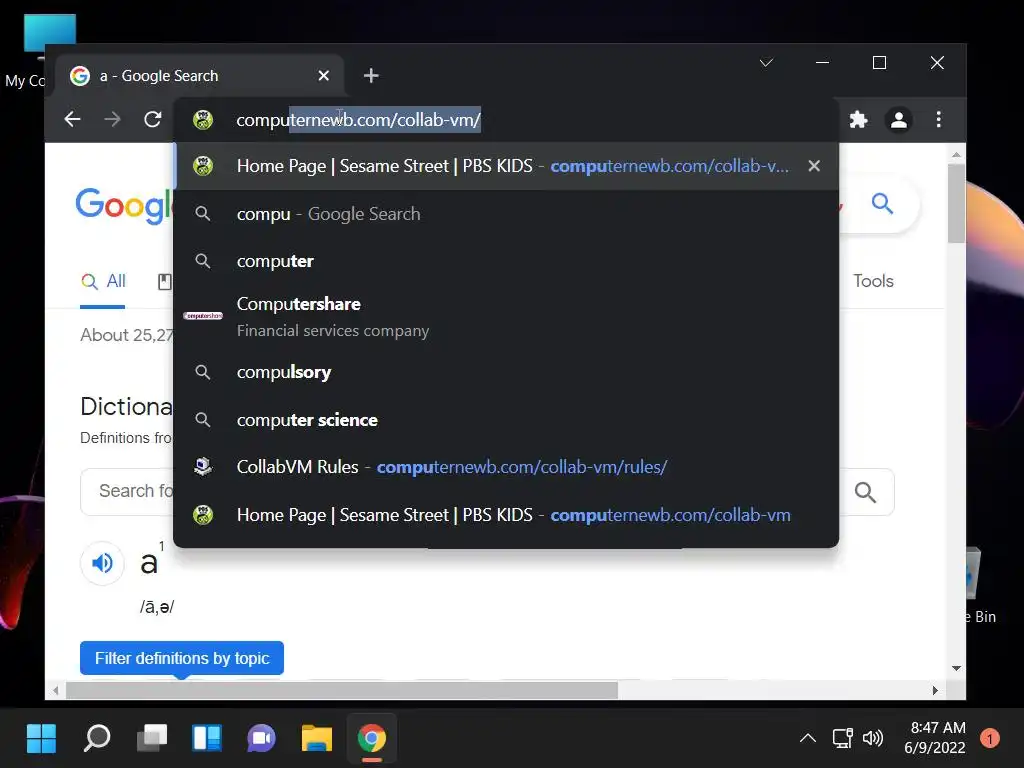Viewport: 1024px width, 768px height.
Task: Open the Chrome profile avatar
Action: pos(899,120)
